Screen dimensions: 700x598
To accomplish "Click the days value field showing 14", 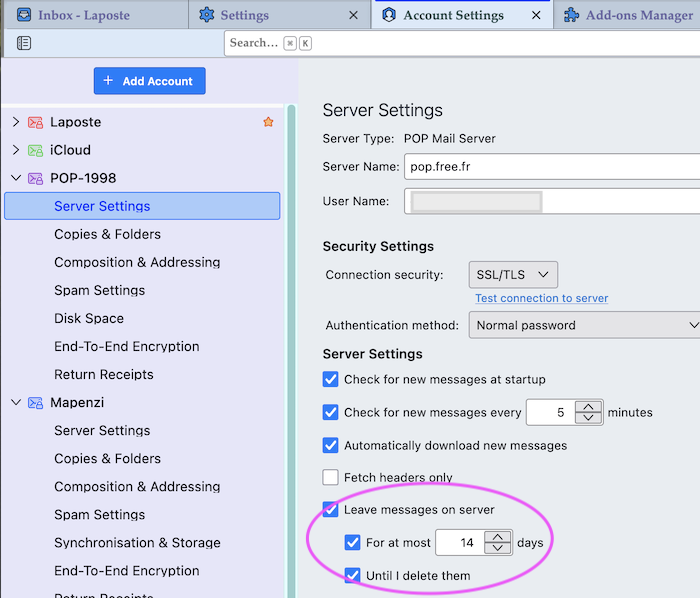I will (x=460, y=543).
